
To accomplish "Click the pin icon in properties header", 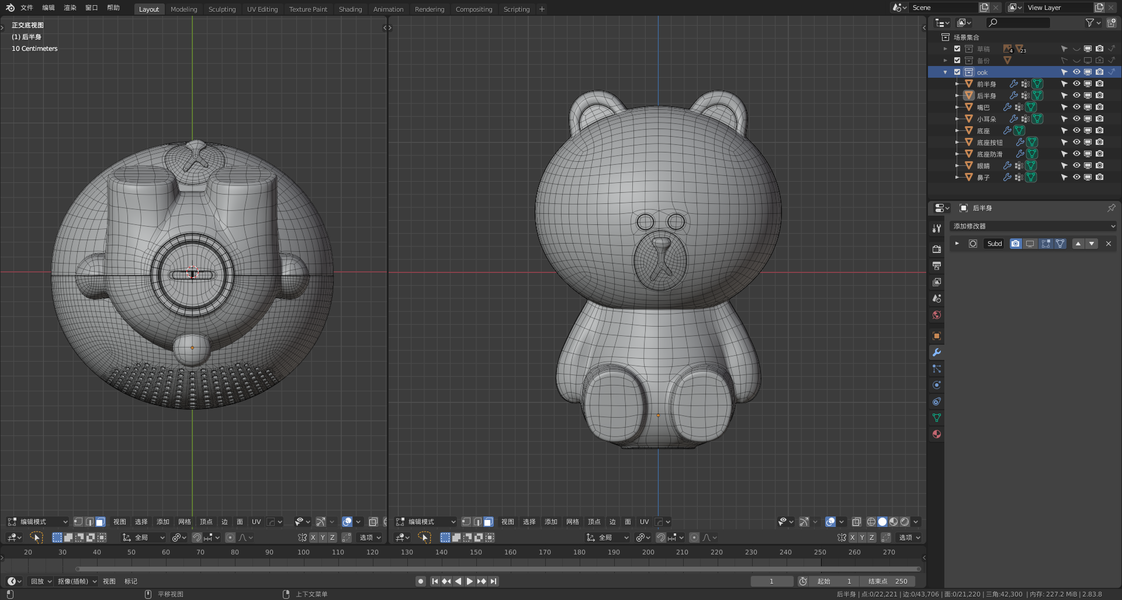I will (1111, 208).
